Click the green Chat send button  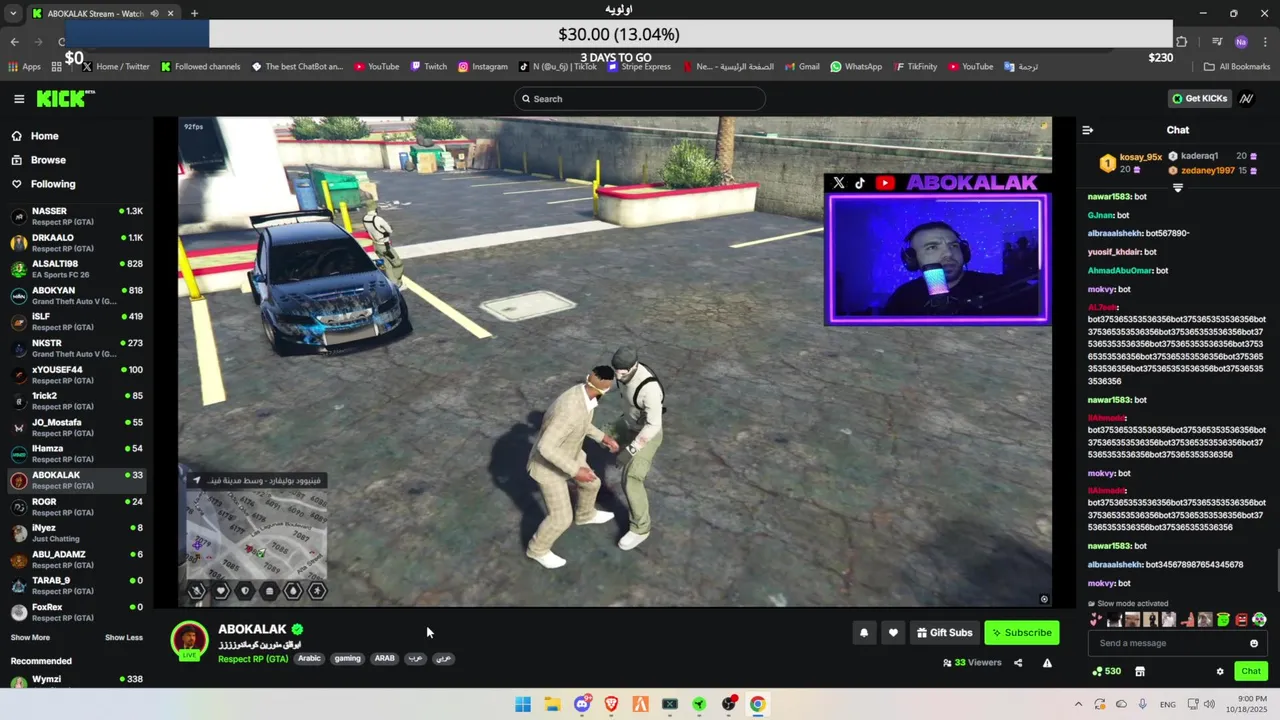(1251, 672)
